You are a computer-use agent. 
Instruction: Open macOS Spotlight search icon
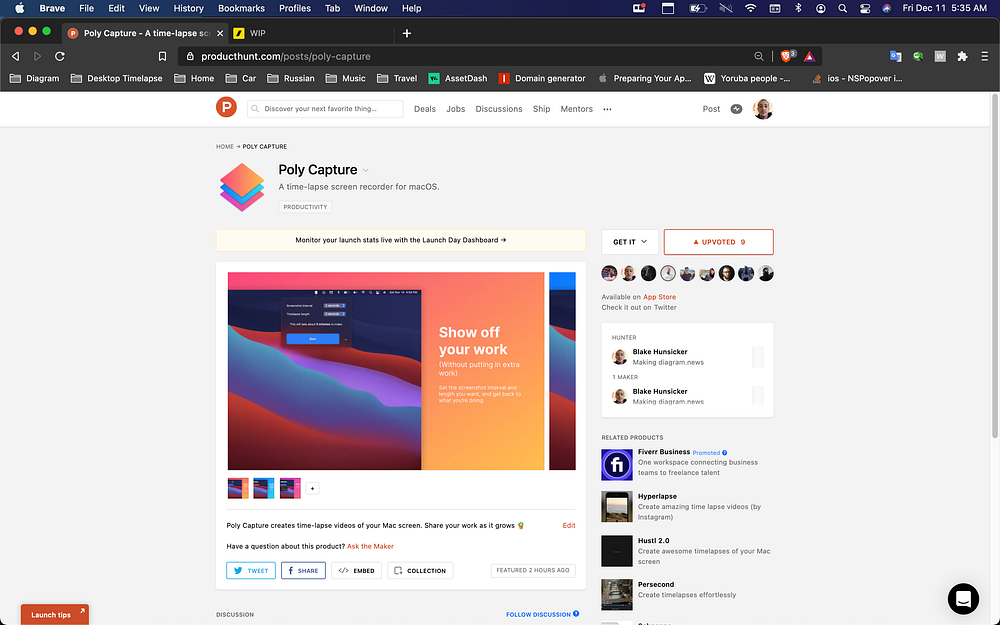point(842,8)
